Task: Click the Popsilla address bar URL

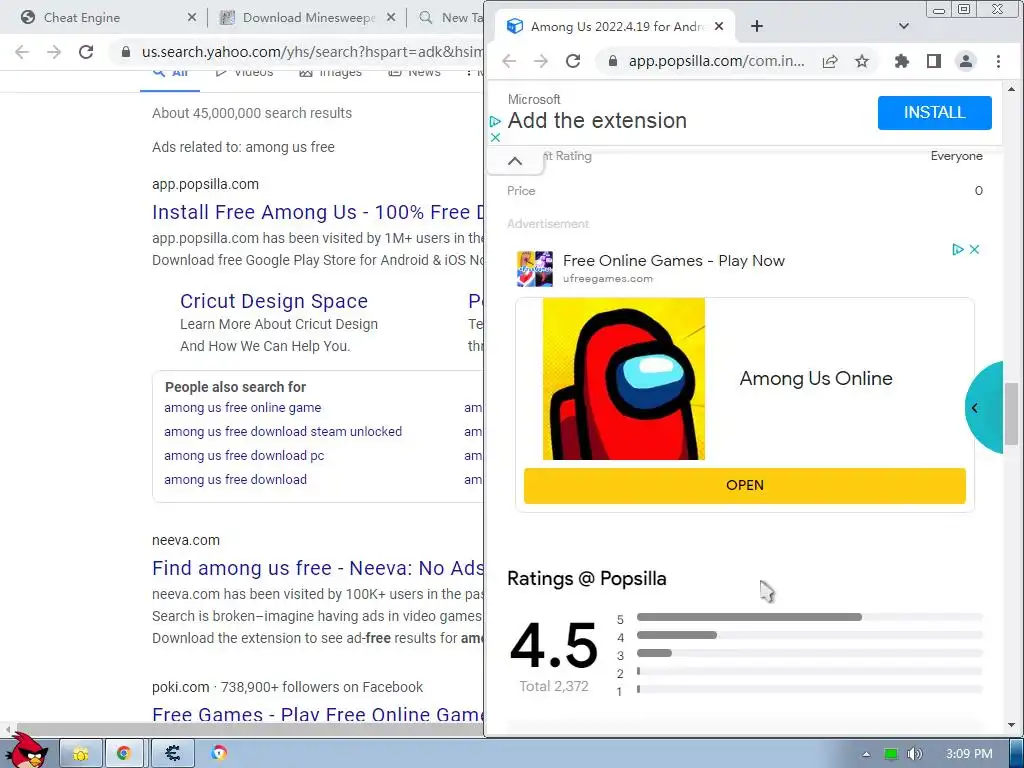Action: pos(716,61)
